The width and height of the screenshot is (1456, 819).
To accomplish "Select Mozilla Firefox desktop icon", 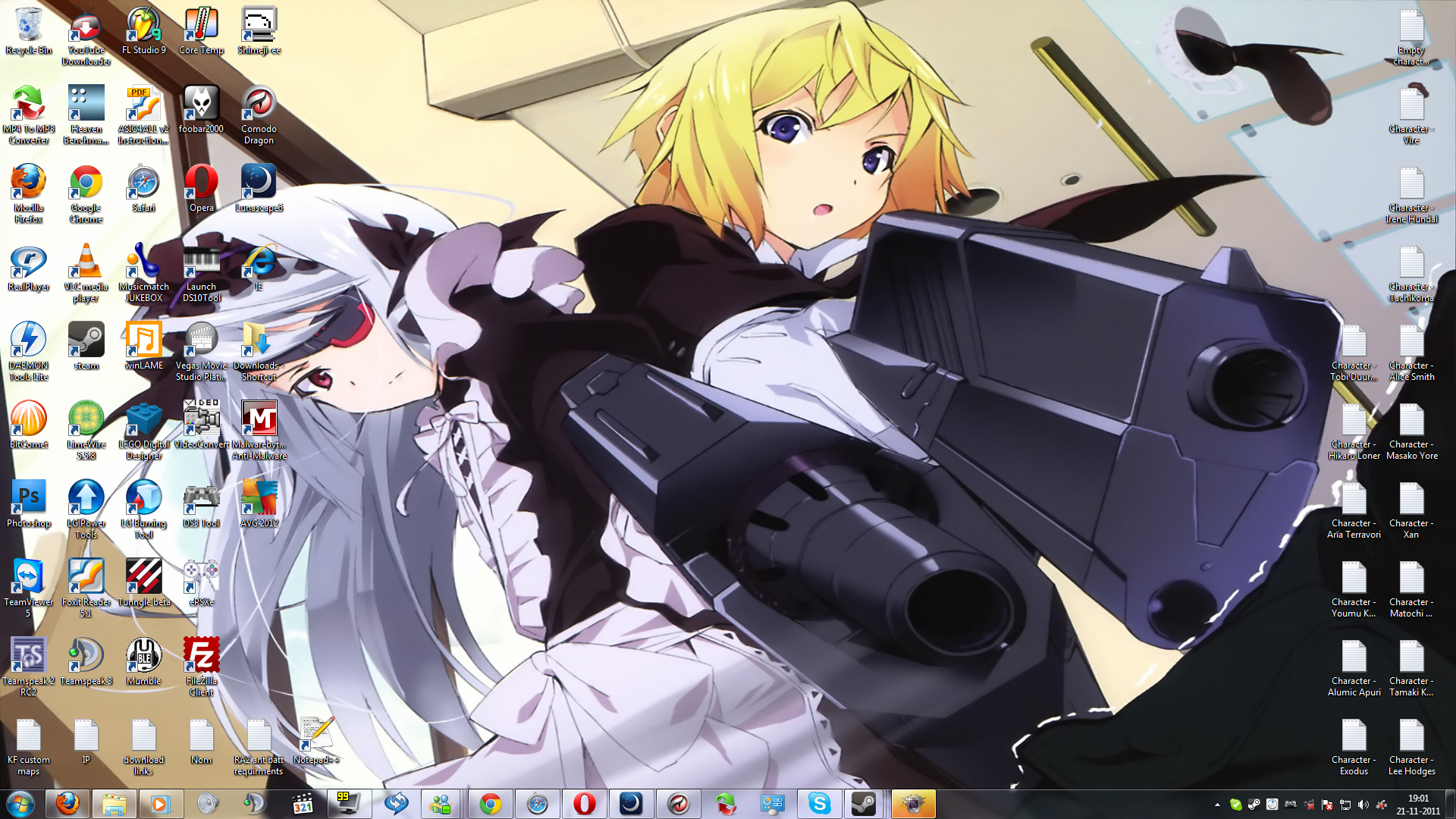I will point(29,194).
